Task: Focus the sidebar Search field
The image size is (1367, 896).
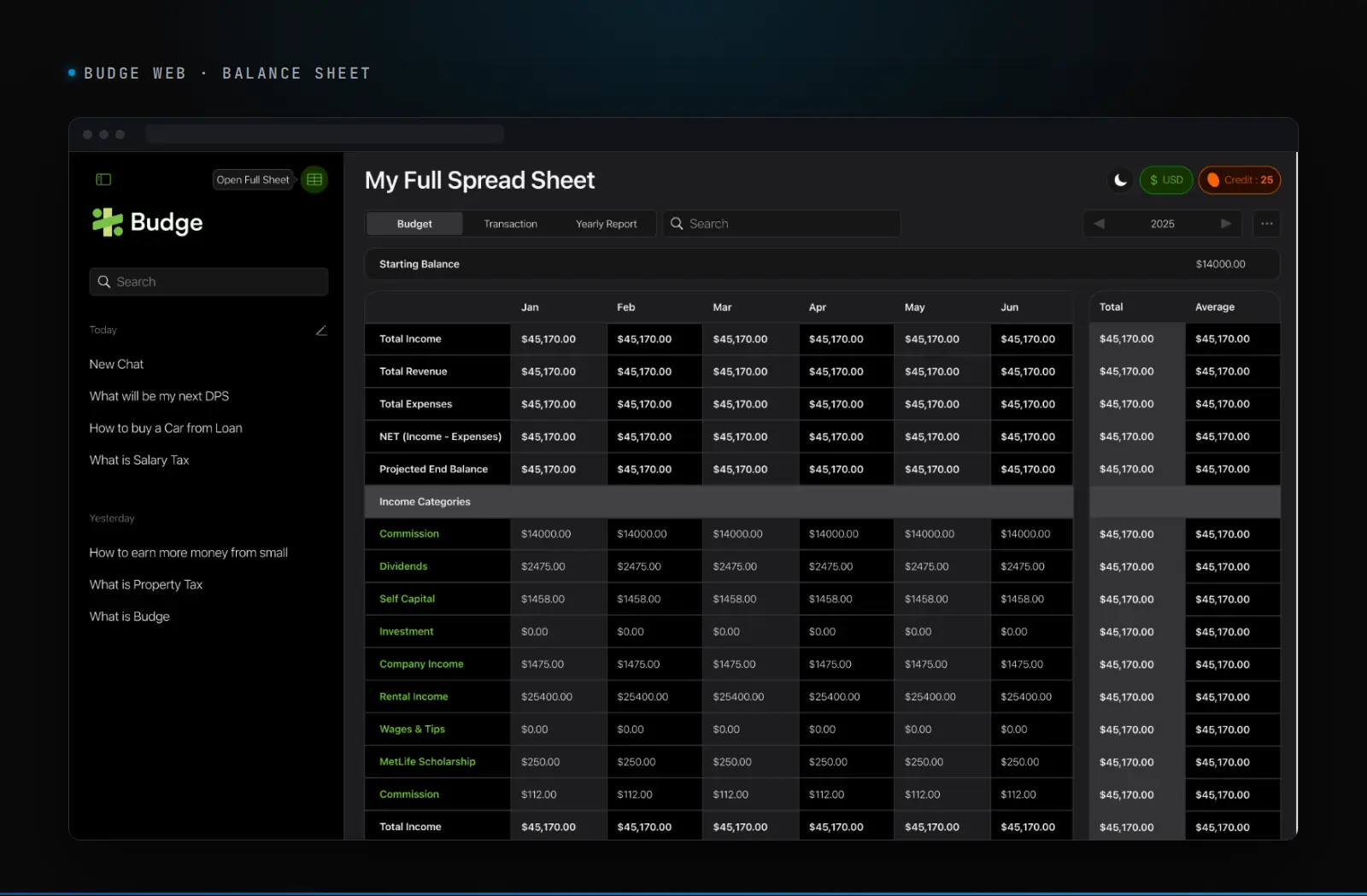Action: (208, 282)
